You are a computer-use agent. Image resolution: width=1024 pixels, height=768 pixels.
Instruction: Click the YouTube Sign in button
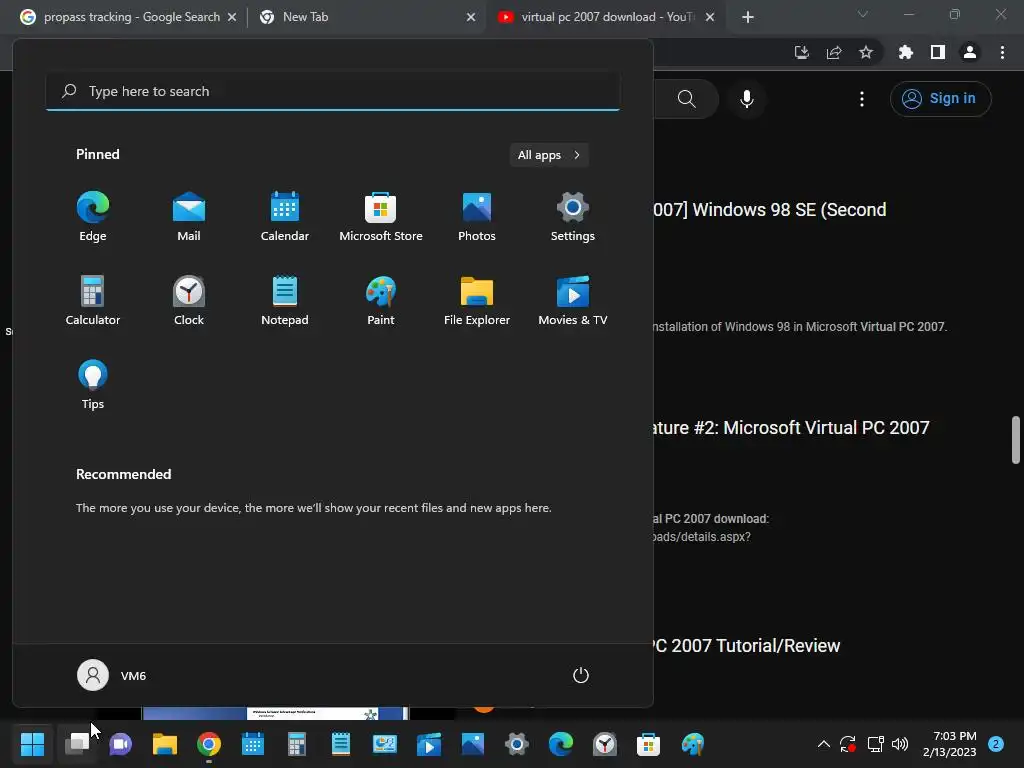pos(940,99)
